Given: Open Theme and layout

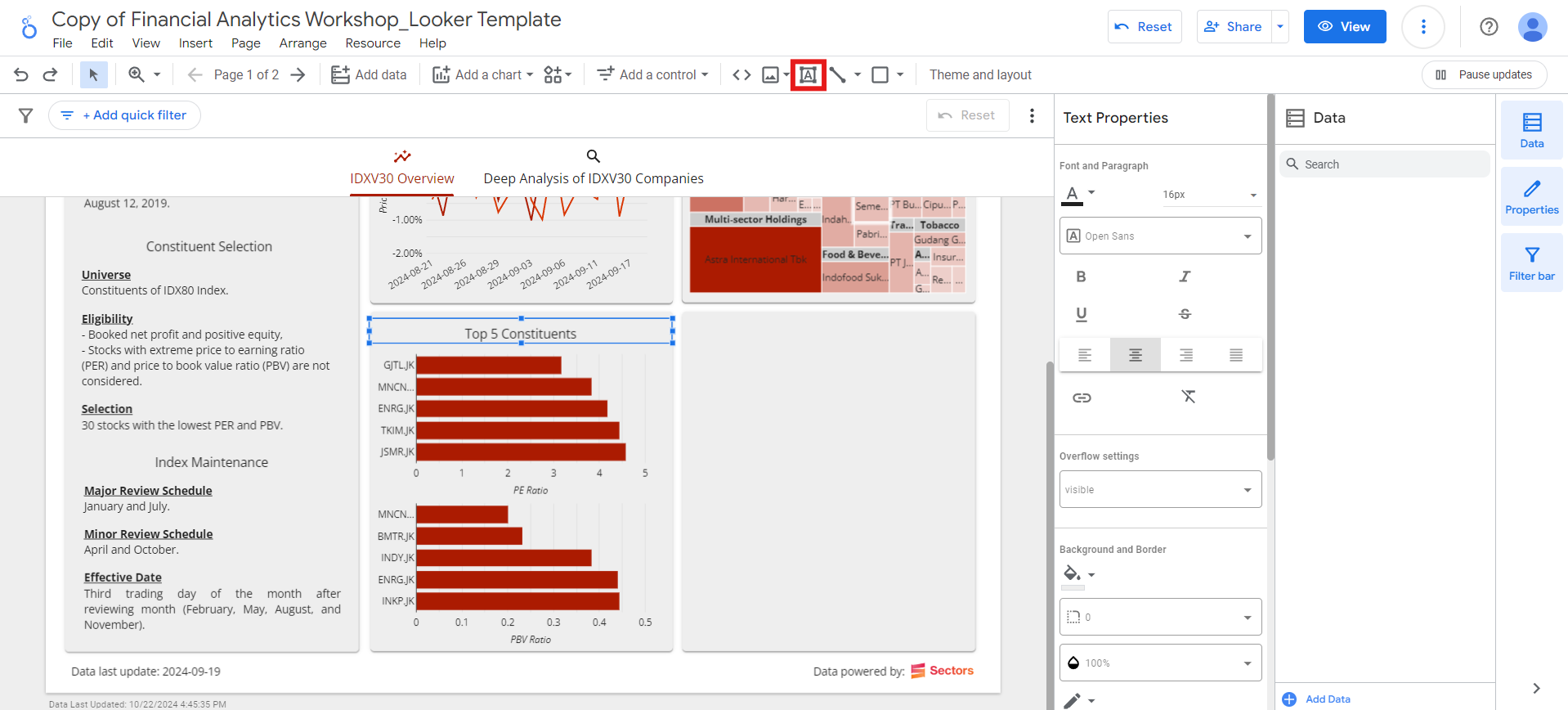Looking at the screenshot, I should coord(980,74).
